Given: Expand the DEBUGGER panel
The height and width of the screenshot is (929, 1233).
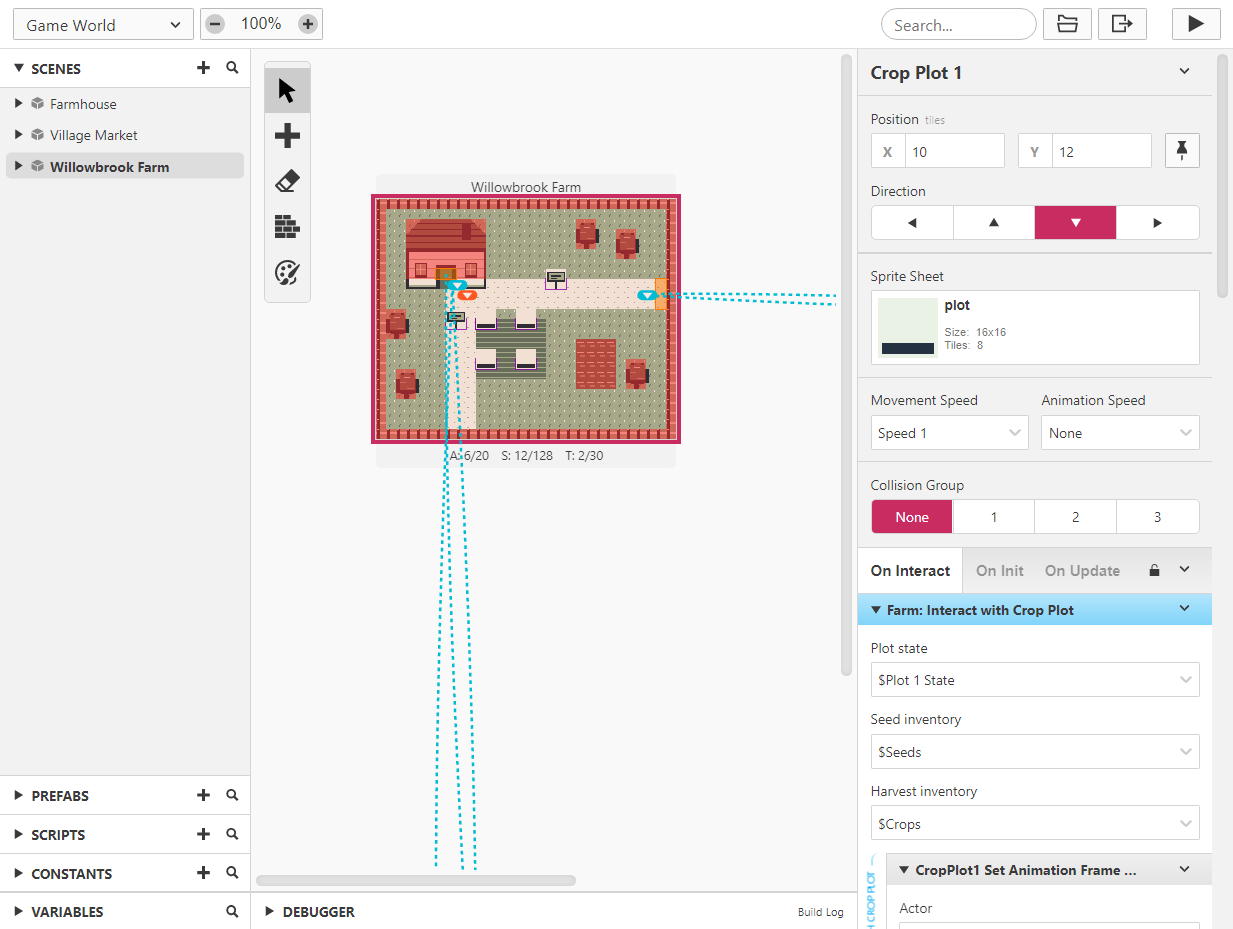Looking at the screenshot, I should pyautogui.click(x=270, y=912).
